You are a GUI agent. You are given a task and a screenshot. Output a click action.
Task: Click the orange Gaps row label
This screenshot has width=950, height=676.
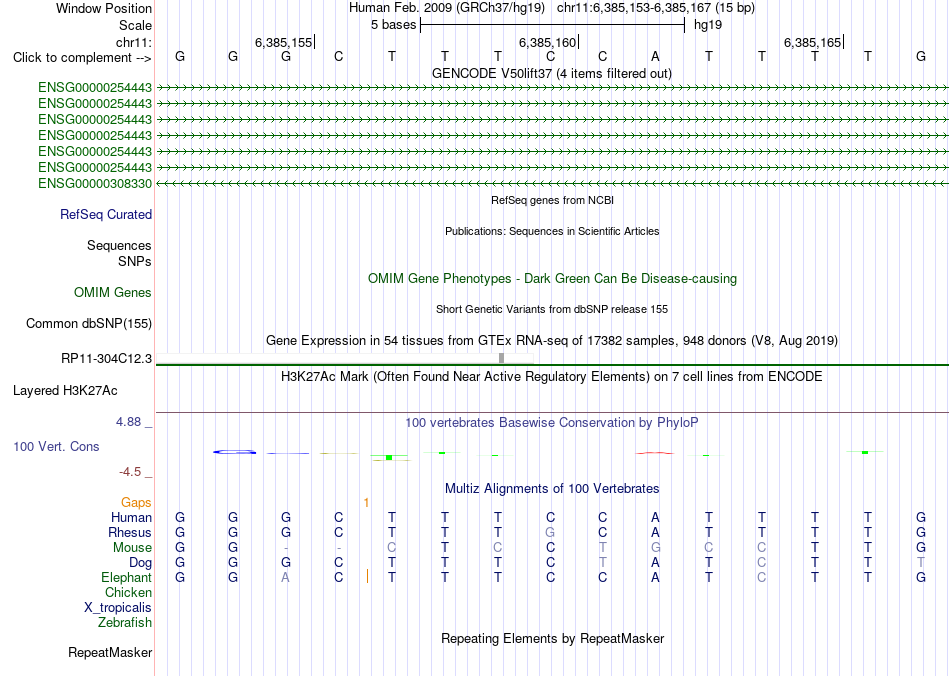point(136,502)
